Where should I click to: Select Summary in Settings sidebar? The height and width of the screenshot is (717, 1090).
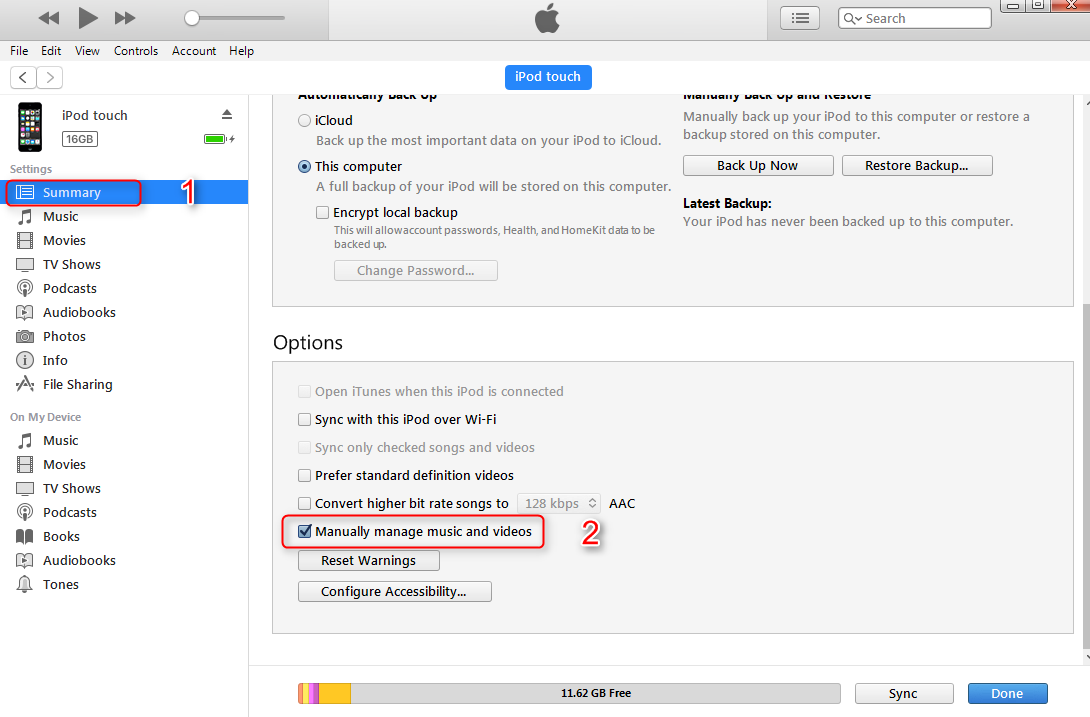(124, 192)
